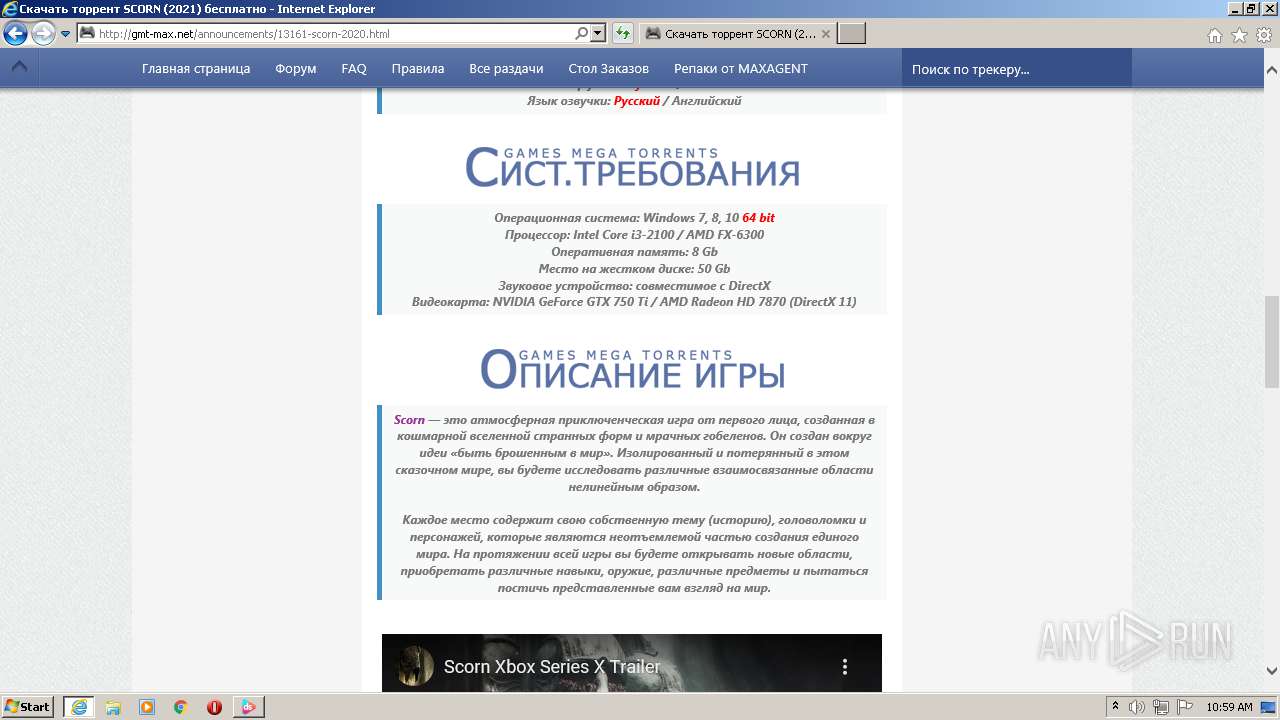Click the red 'Русский' language text
Viewport: 1280px width, 720px height.
pos(637,101)
